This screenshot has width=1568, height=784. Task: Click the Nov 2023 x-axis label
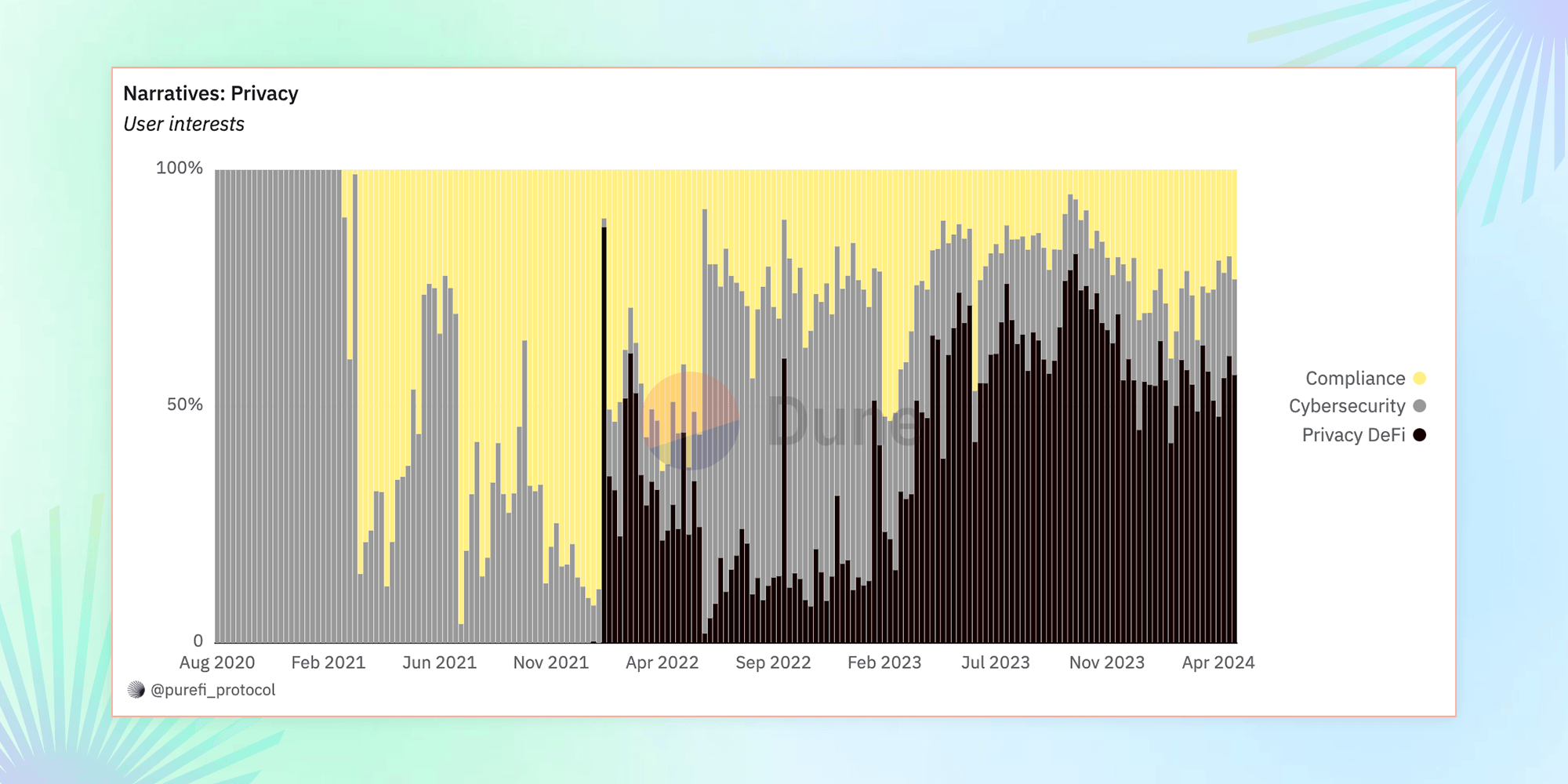tap(1107, 663)
